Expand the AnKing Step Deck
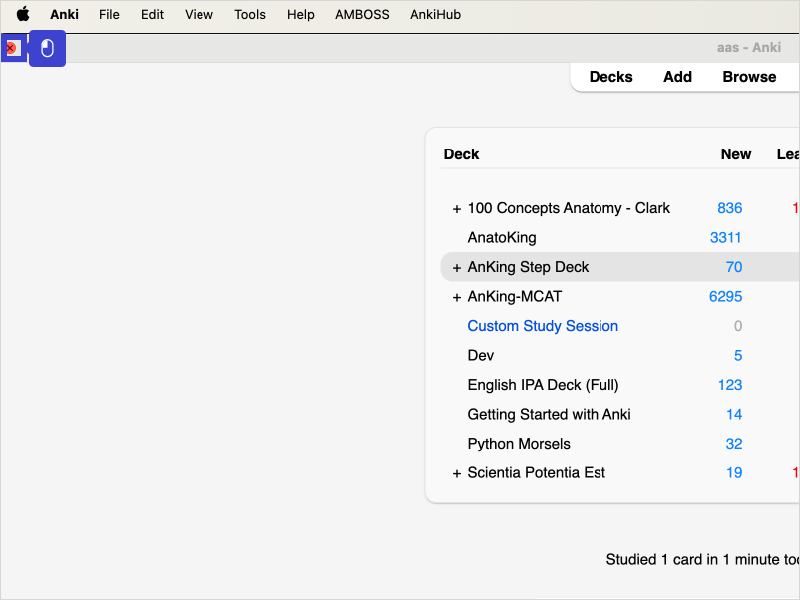The width and height of the screenshot is (800, 600). [457, 268]
